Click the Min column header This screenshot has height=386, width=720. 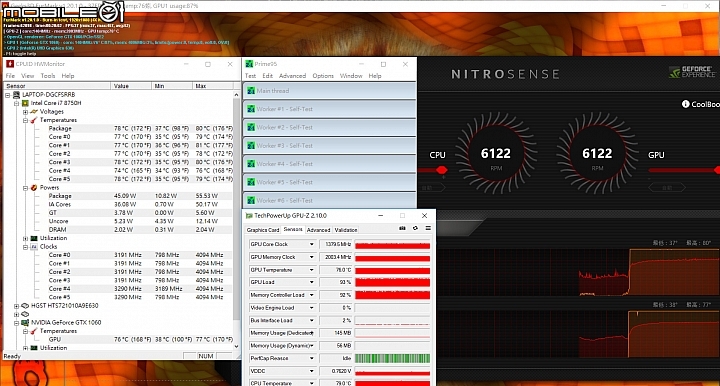[172, 86]
